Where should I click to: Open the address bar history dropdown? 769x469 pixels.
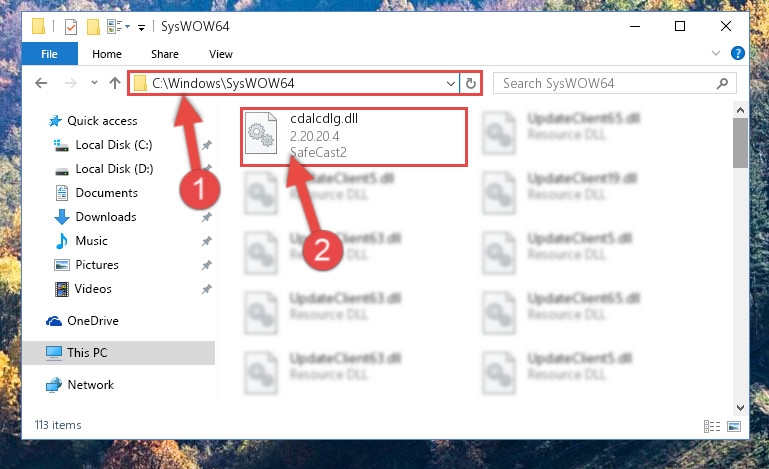451,83
